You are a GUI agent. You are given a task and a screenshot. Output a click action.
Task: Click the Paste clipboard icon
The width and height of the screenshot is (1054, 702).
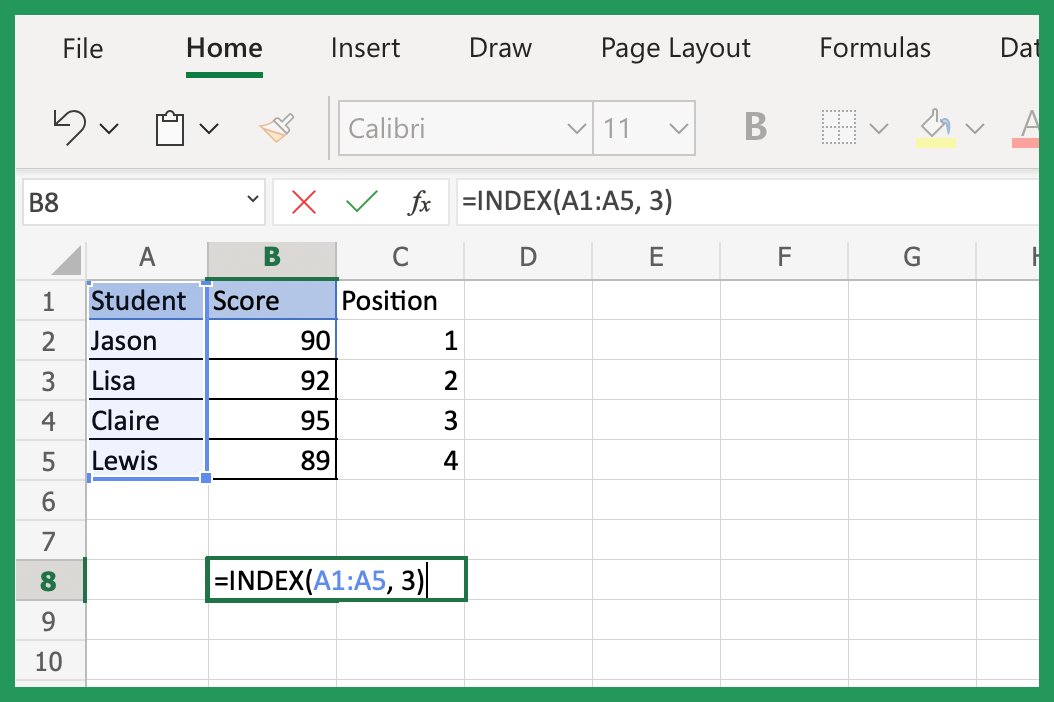[171, 127]
